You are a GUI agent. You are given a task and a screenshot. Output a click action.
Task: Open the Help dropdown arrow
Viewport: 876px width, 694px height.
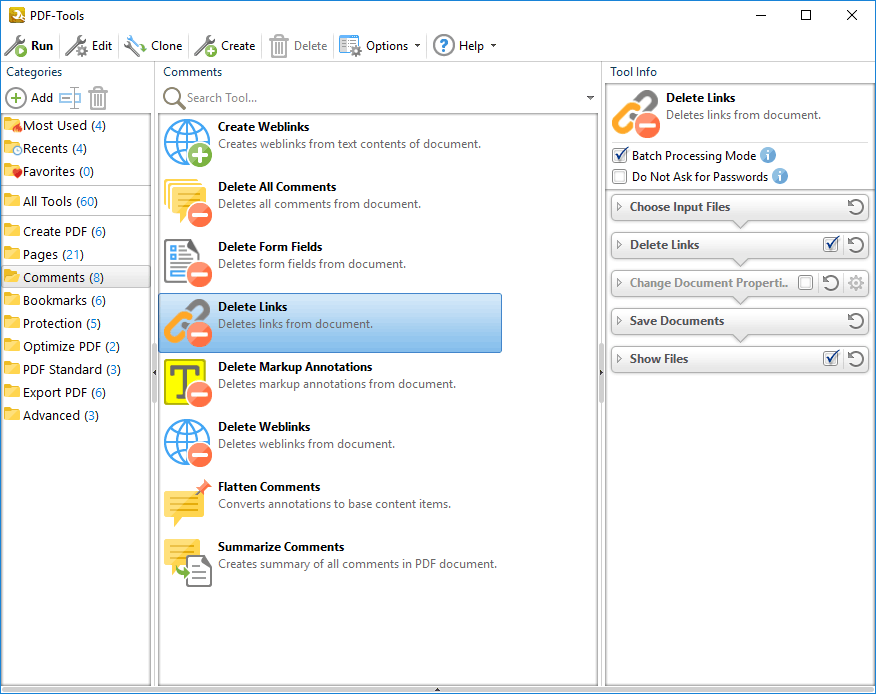(x=493, y=46)
